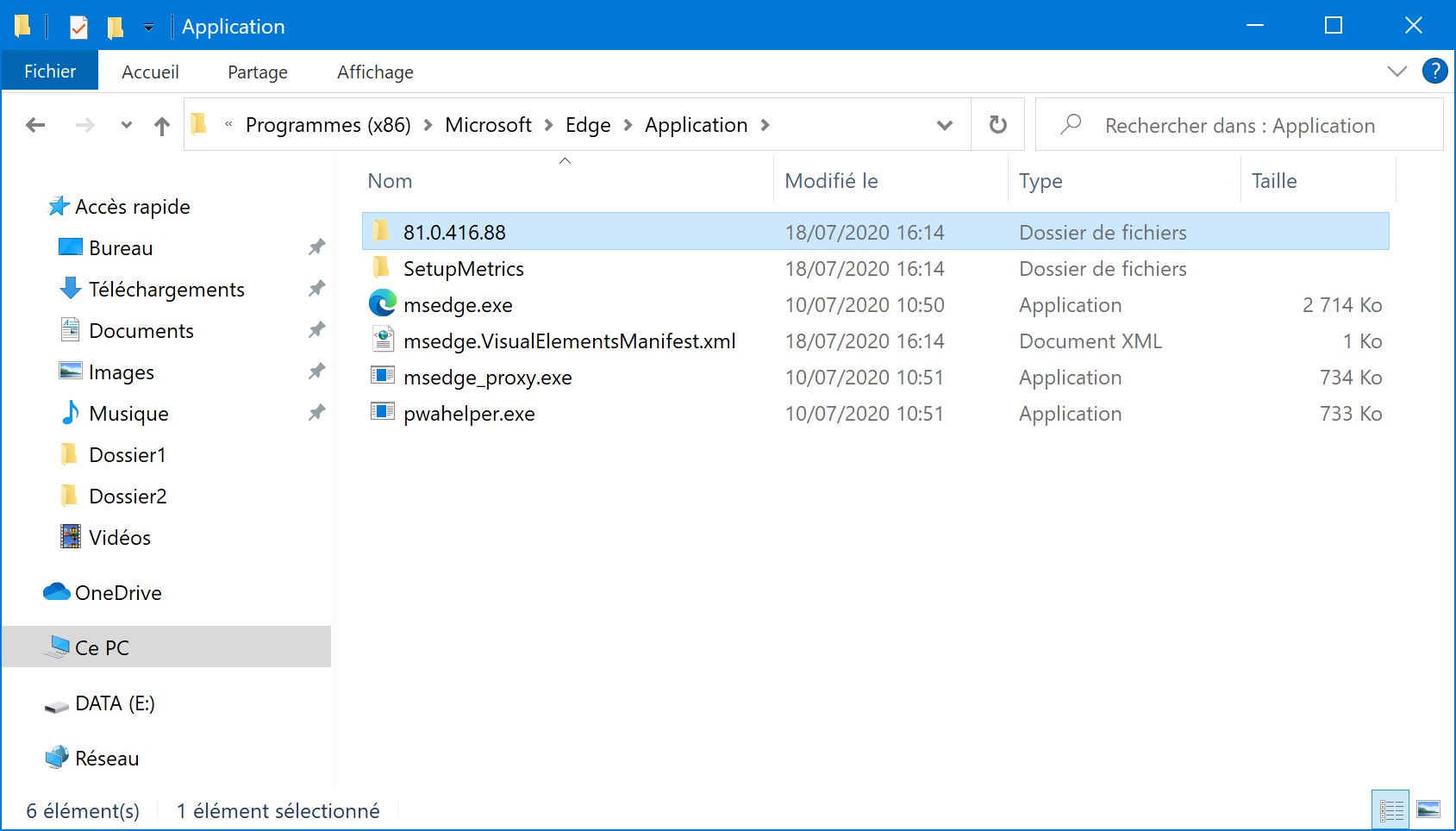The height and width of the screenshot is (831, 1456).
Task: Select the 81.0.416.88 folder icon
Action: pos(381,231)
